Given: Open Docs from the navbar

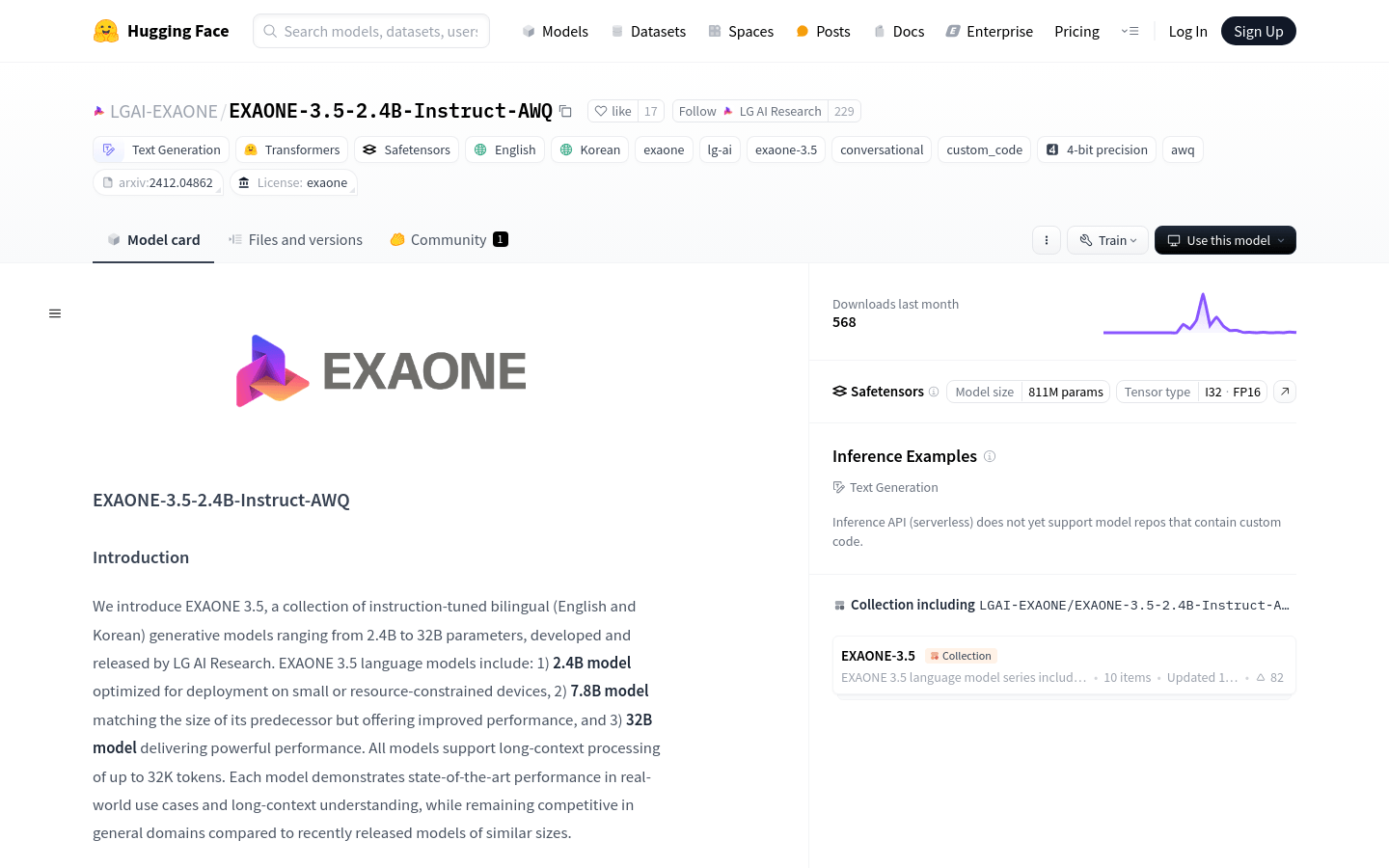Looking at the screenshot, I should 899,31.
